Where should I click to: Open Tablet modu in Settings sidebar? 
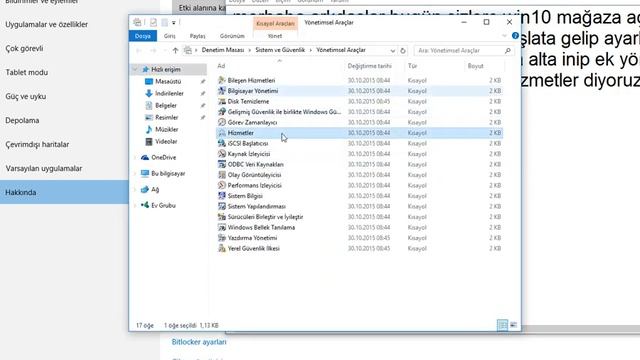[x=27, y=72]
